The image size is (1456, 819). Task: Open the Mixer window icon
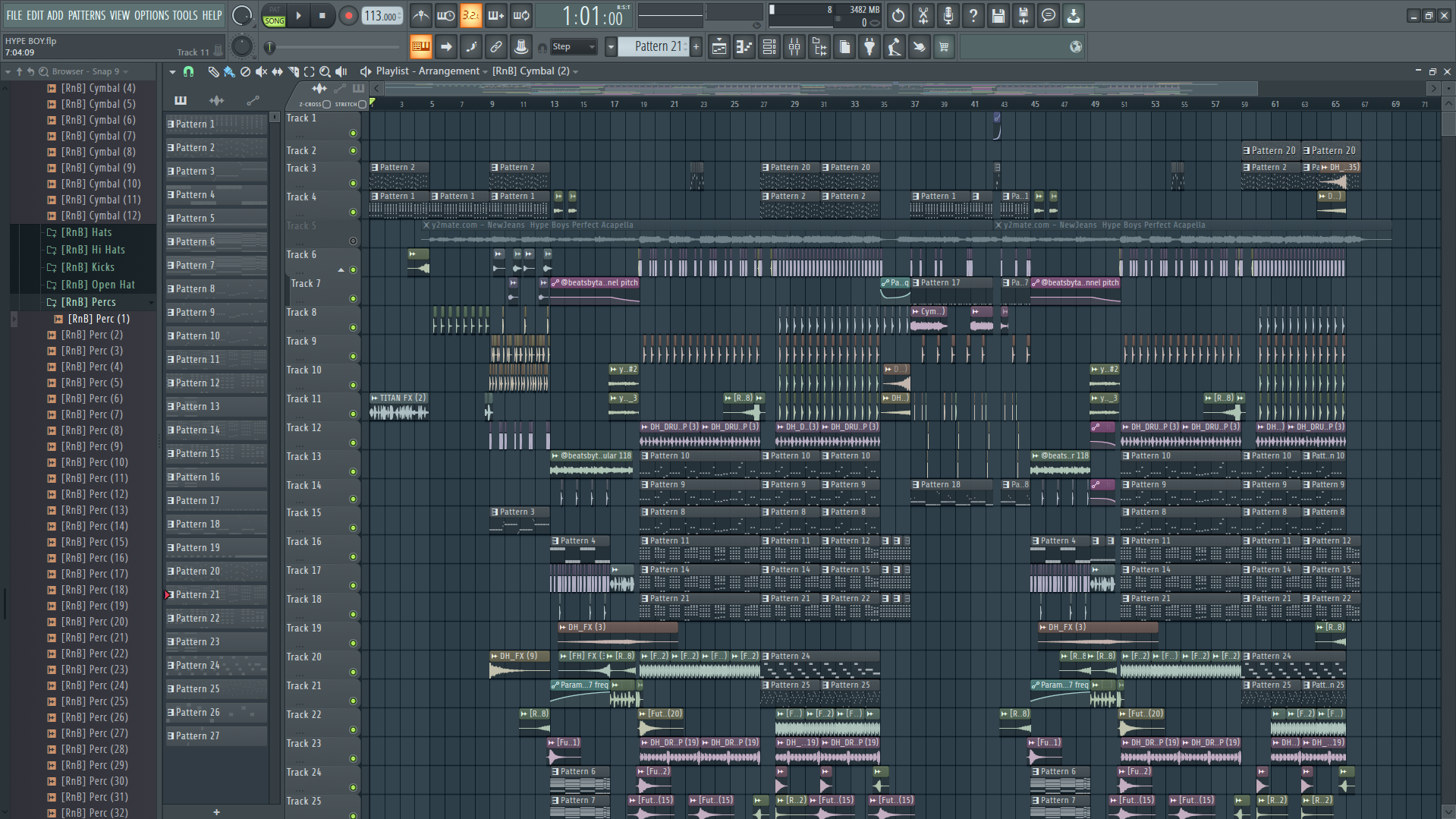click(794, 47)
